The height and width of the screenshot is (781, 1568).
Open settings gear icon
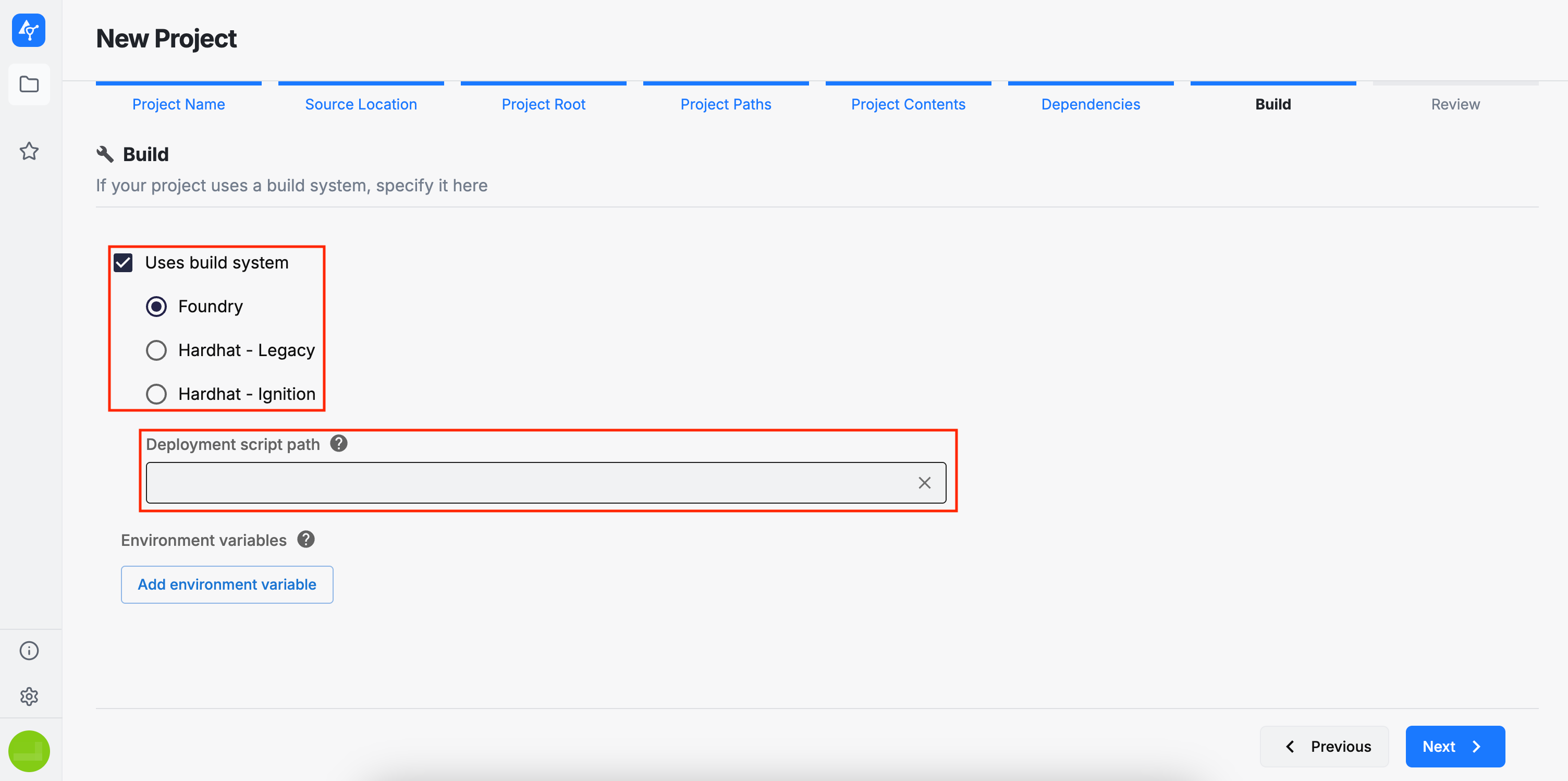[29, 697]
